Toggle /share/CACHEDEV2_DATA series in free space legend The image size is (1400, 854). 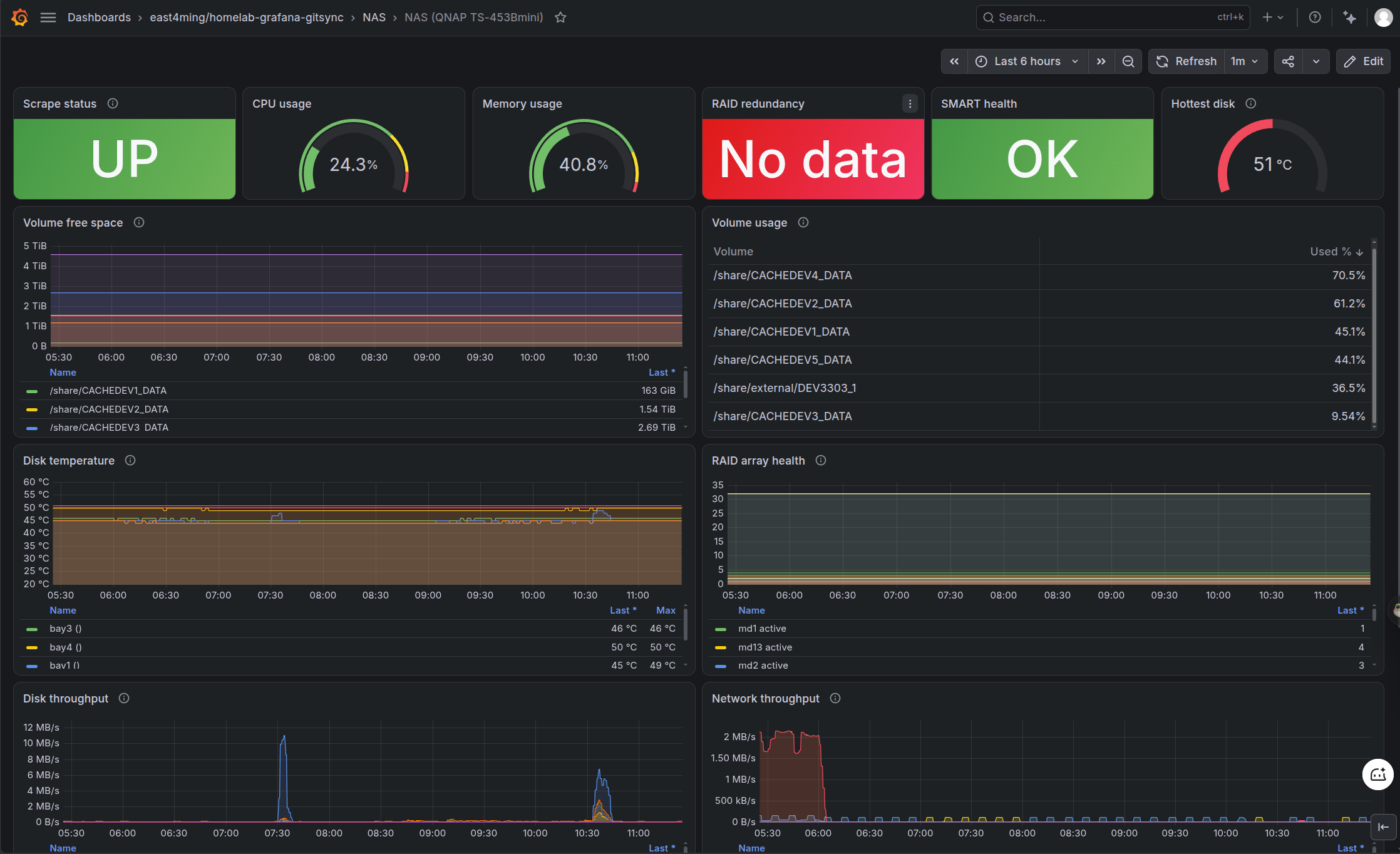(109, 409)
